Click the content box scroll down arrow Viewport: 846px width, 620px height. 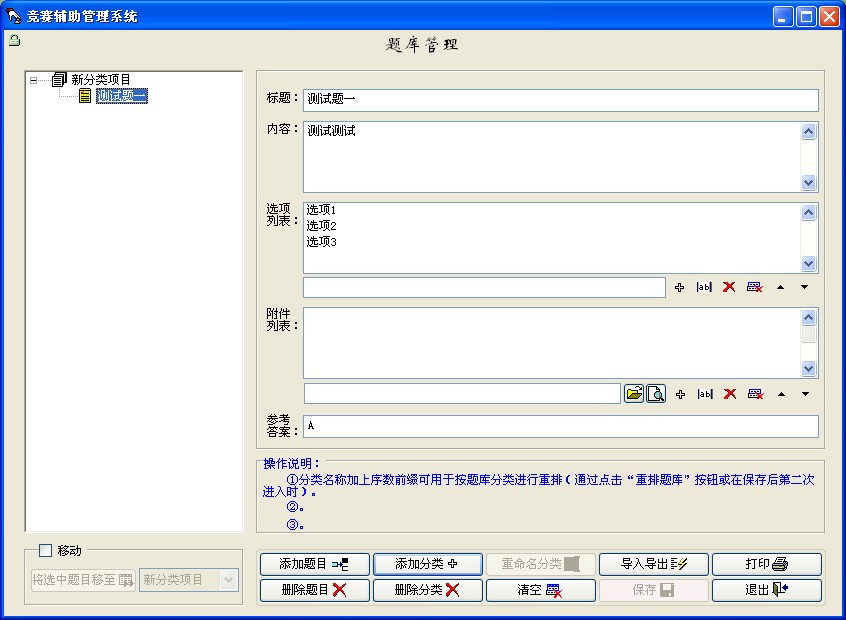[808, 182]
